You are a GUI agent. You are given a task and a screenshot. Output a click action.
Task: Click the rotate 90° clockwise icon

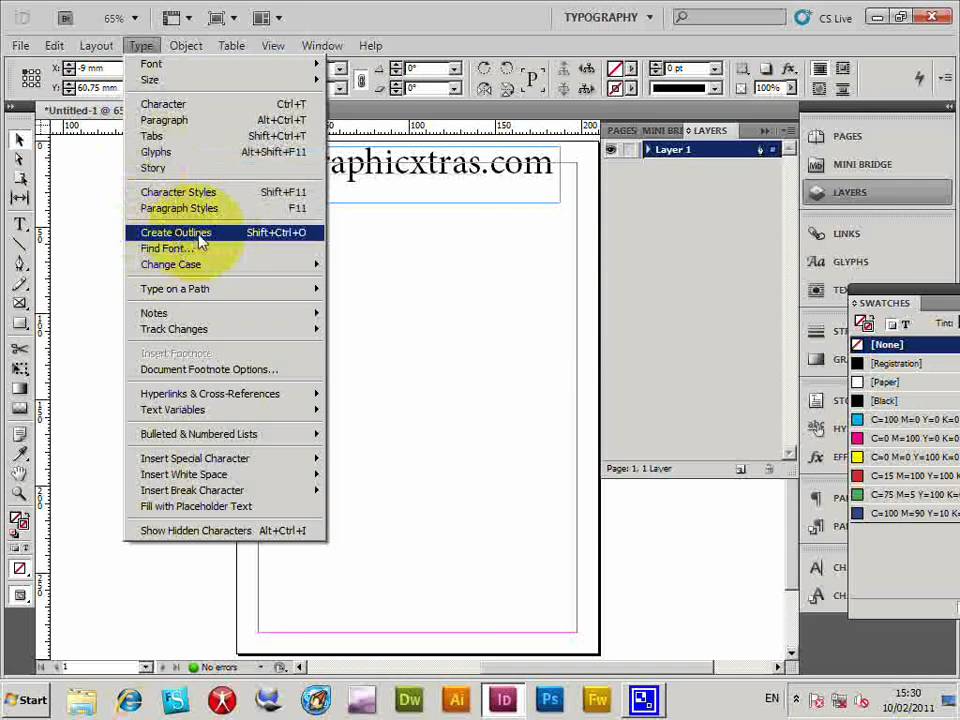click(484, 68)
